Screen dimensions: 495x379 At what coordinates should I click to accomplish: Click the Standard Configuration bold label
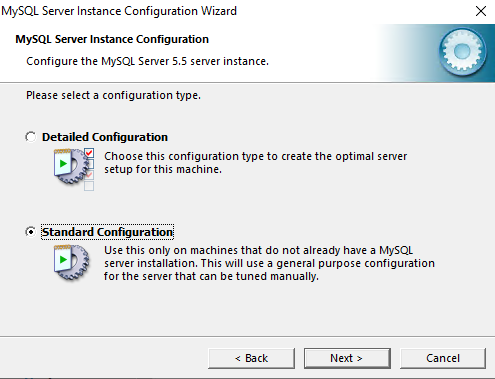pyautogui.click(x=107, y=232)
